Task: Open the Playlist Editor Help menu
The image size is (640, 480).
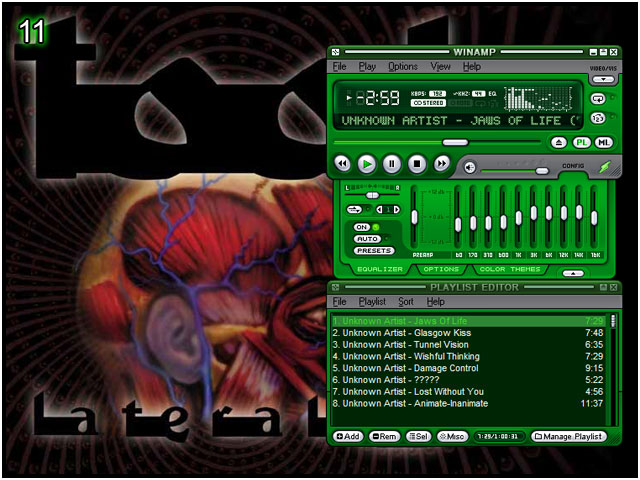Action: click(436, 302)
